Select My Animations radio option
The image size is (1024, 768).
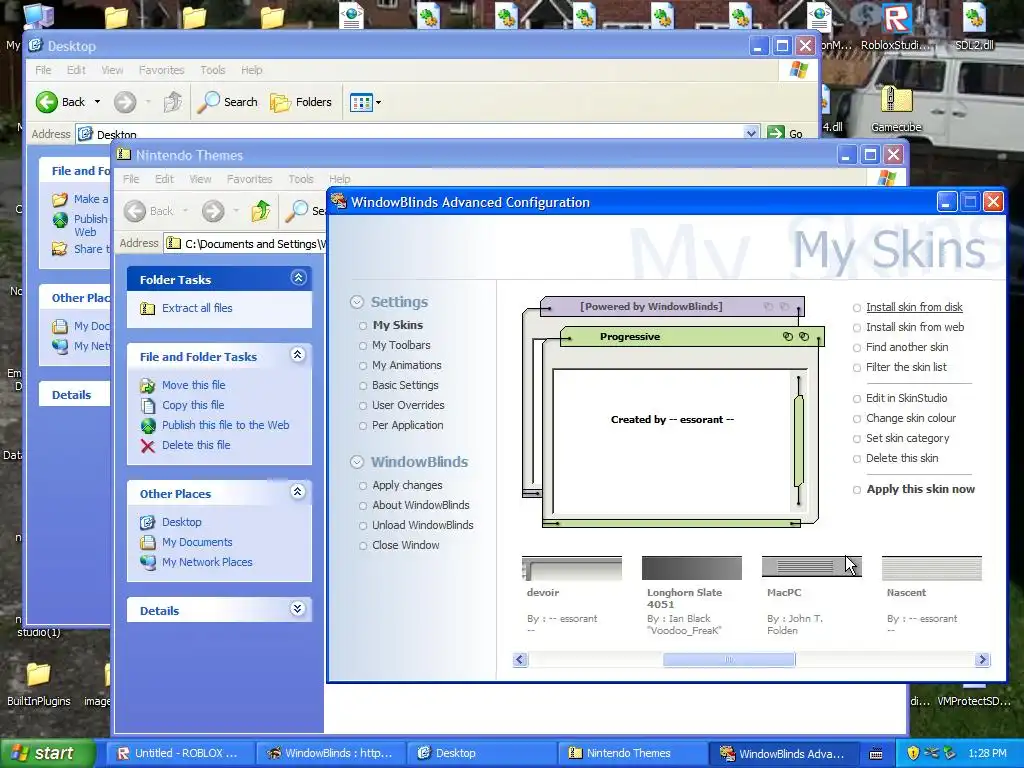[362, 366]
